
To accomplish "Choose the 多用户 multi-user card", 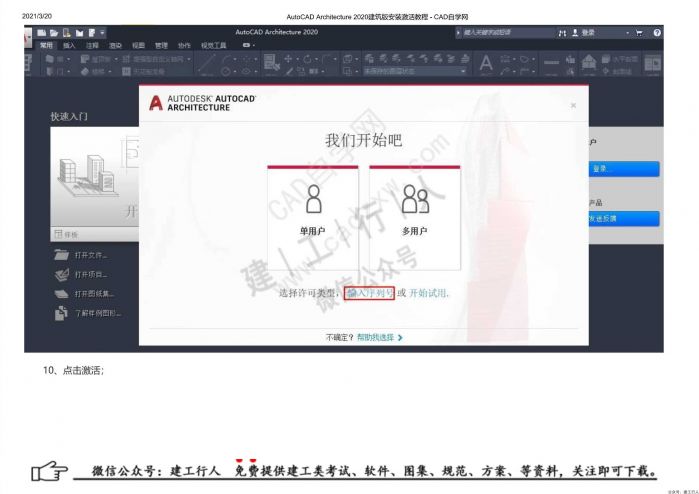I will pyautogui.click(x=415, y=218).
